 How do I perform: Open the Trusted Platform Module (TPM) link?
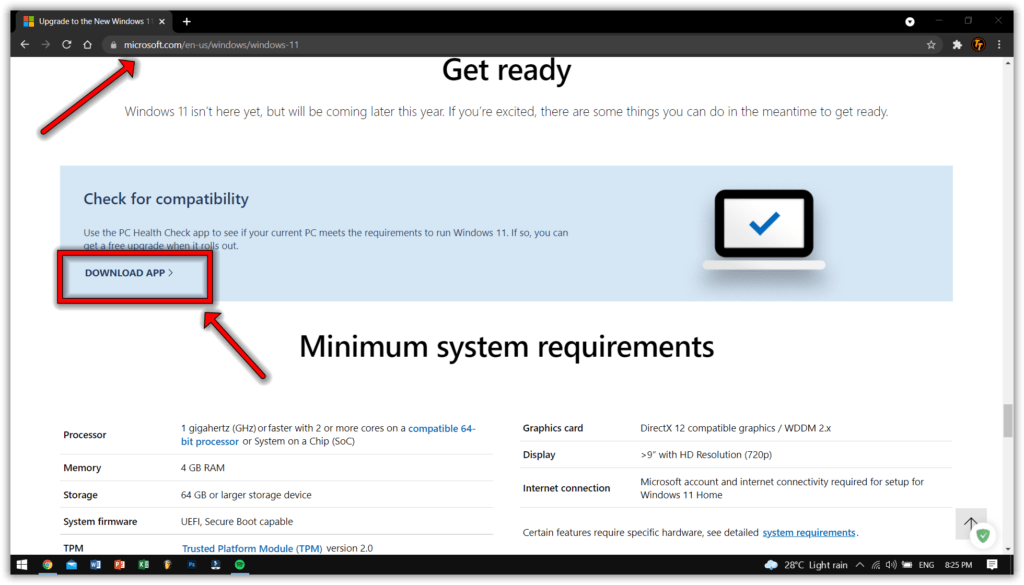click(252, 548)
